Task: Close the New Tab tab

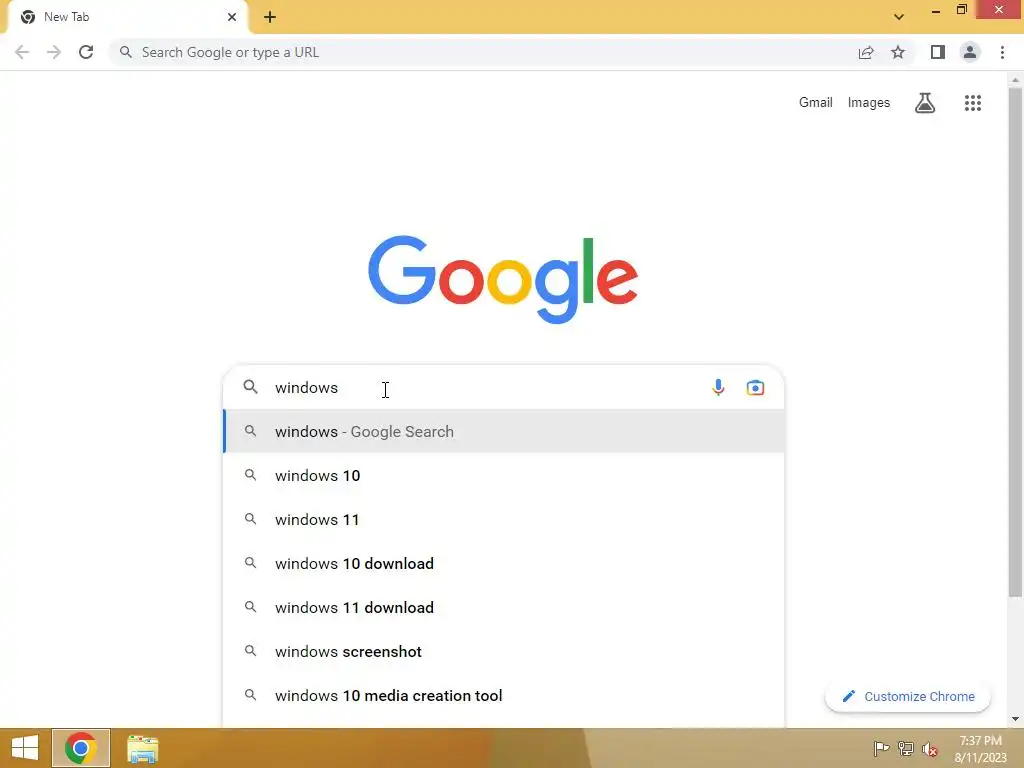Action: tap(232, 17)
